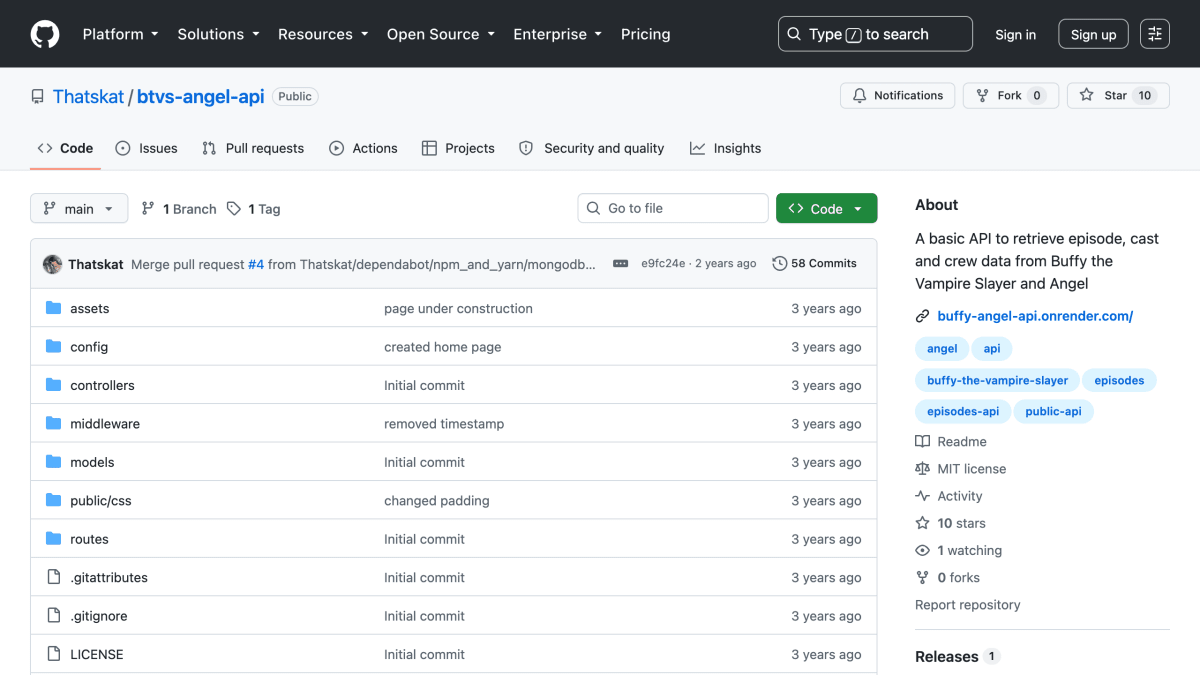Open the Readme link in About
The height and width of the screenshot is (675, 1200).
[x=951, y=442]
